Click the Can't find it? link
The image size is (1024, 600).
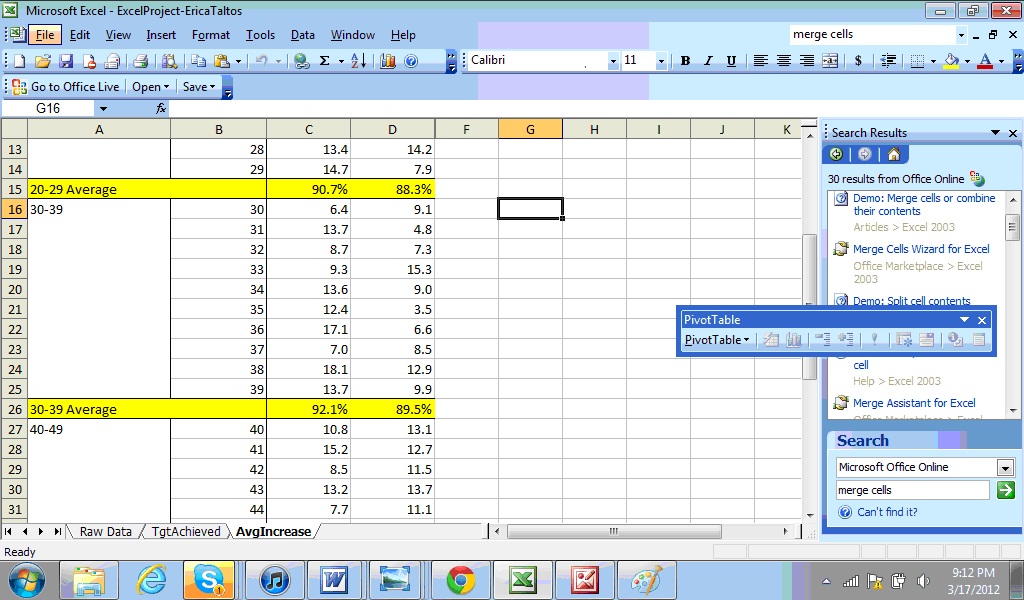click(x=887, y=512)
